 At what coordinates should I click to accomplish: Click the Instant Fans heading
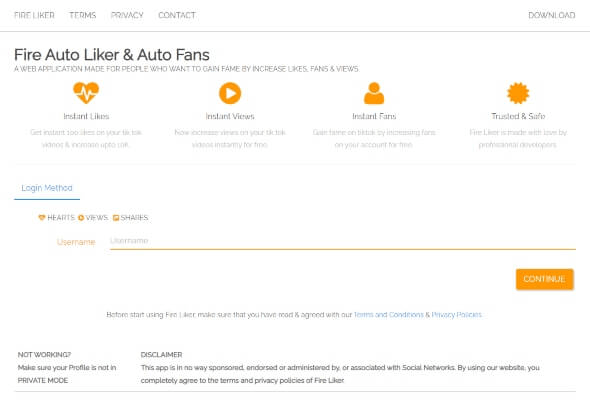[374, 116]
